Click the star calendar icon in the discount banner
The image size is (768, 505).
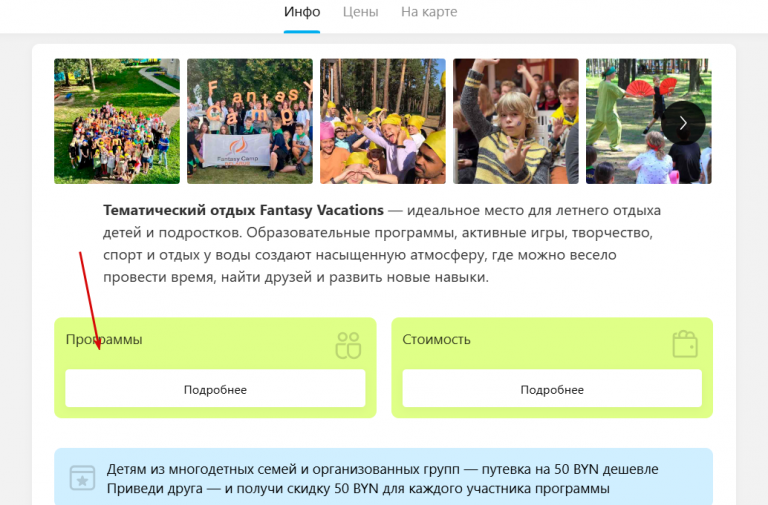(x=82, y=478)
